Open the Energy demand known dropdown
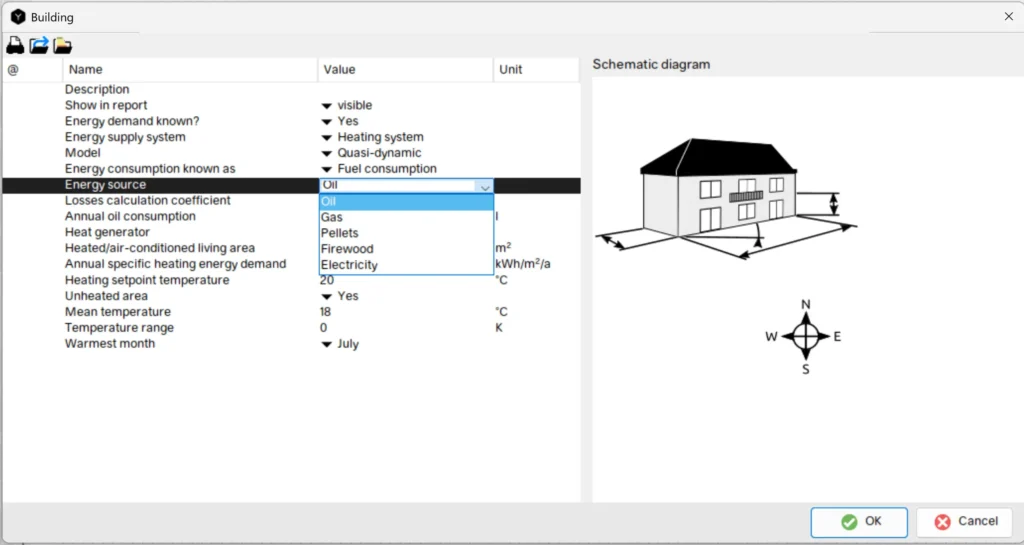This screenshot has width=1024, height=545. click(327, 121)
